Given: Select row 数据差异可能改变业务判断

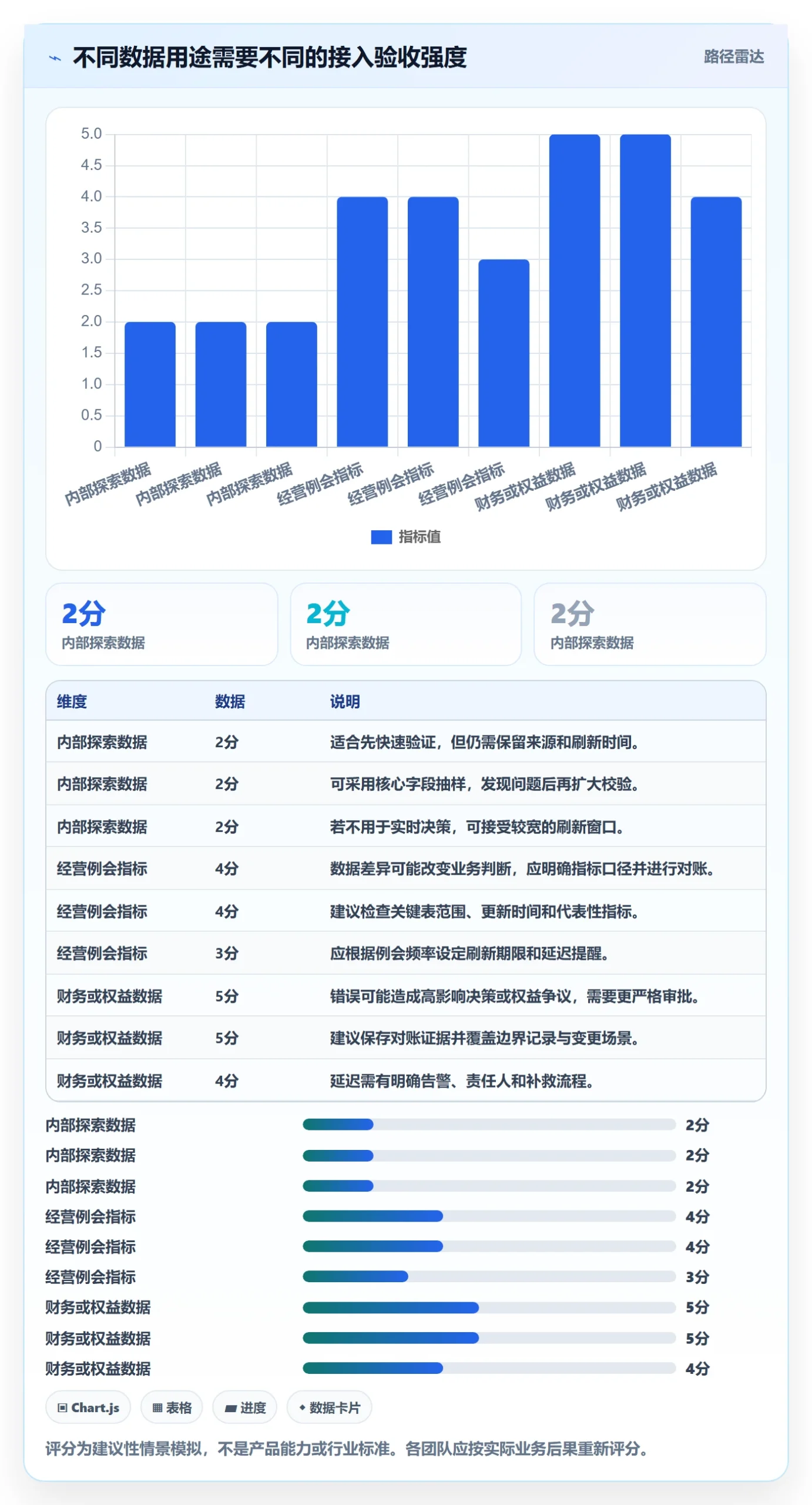Looking at the screenshot, I should point(406,868).
